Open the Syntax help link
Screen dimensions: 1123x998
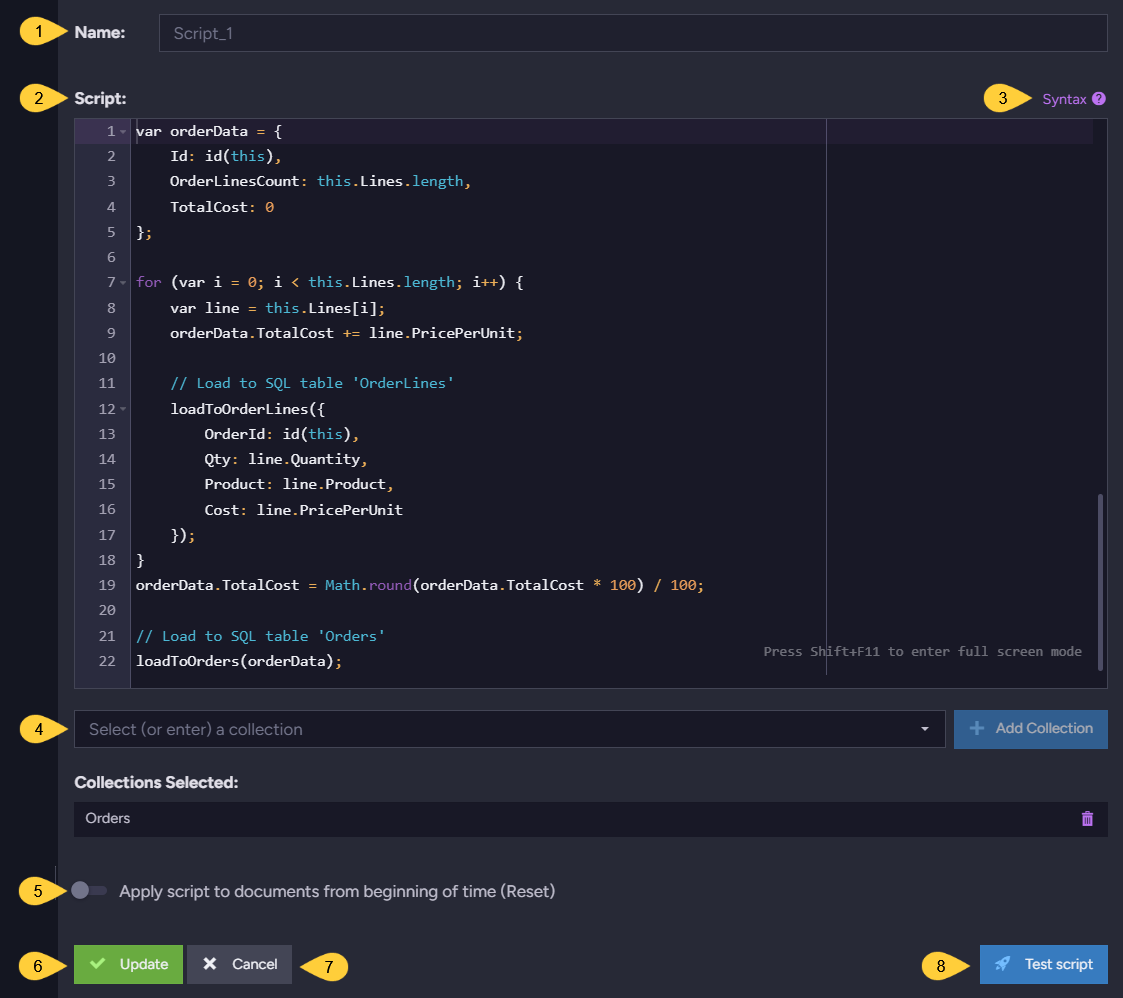tap(1064, 99)
